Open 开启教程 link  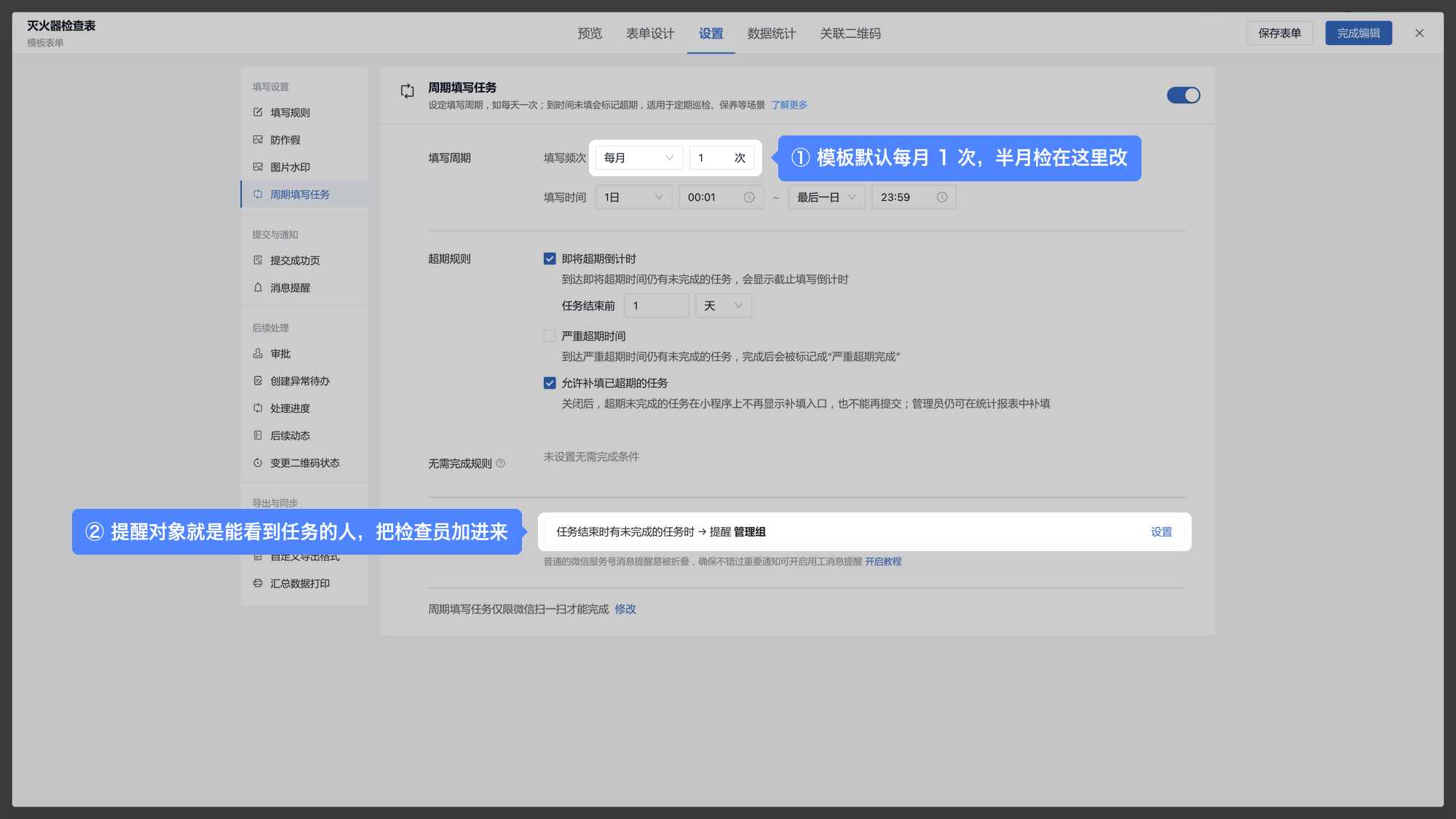click(883, 562)
